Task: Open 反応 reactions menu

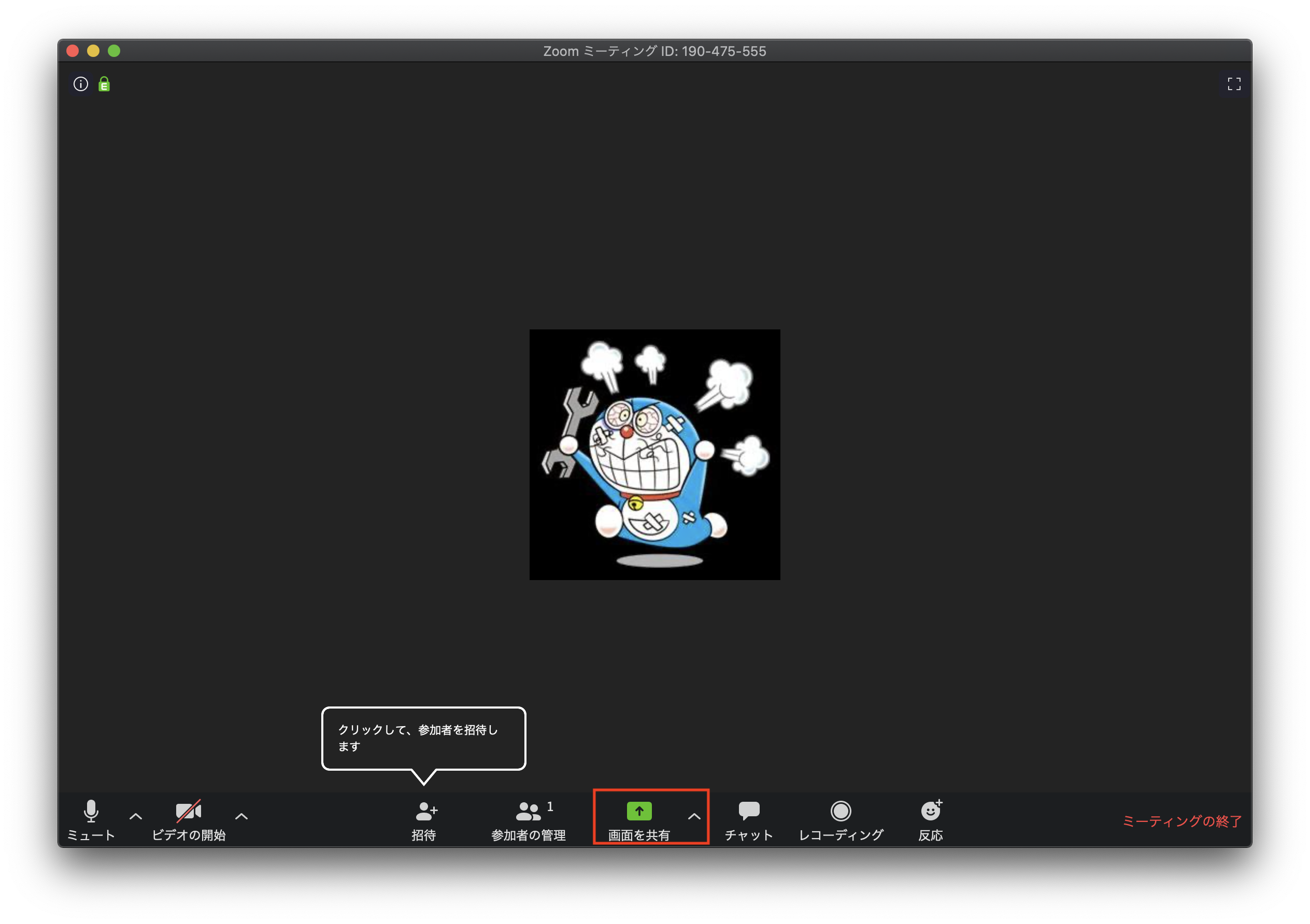Action: pyautogui.click(x=931, y=820)
